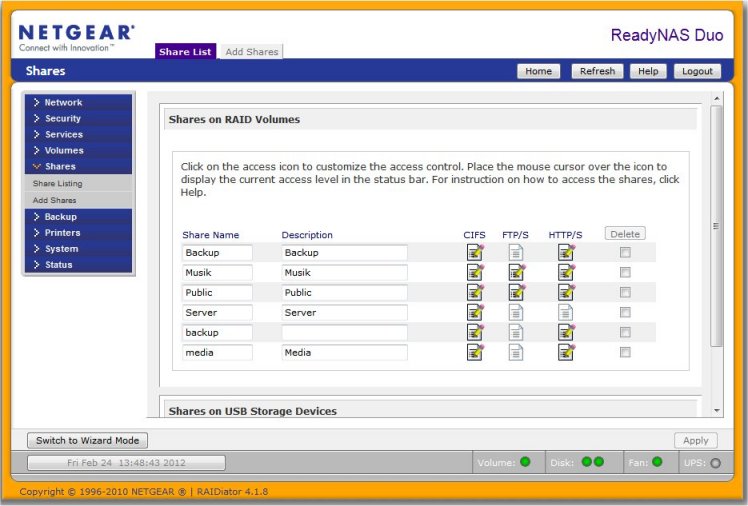Screen dimensions: 748x506
Task: Click the scroll down arrow
Action: [x=717, y=411]
